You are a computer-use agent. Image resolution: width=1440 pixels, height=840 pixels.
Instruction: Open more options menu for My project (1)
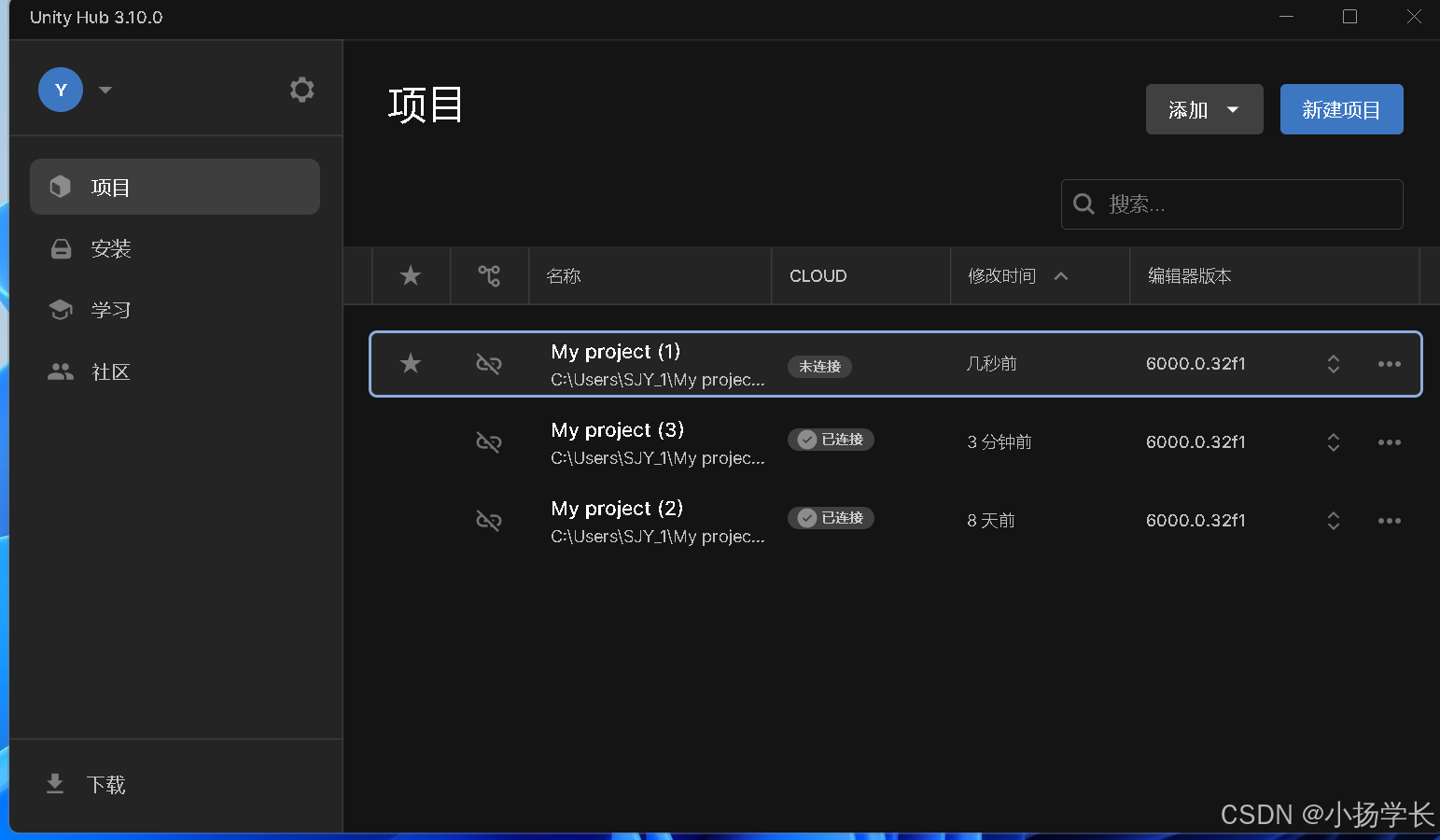click(1390, 364)
